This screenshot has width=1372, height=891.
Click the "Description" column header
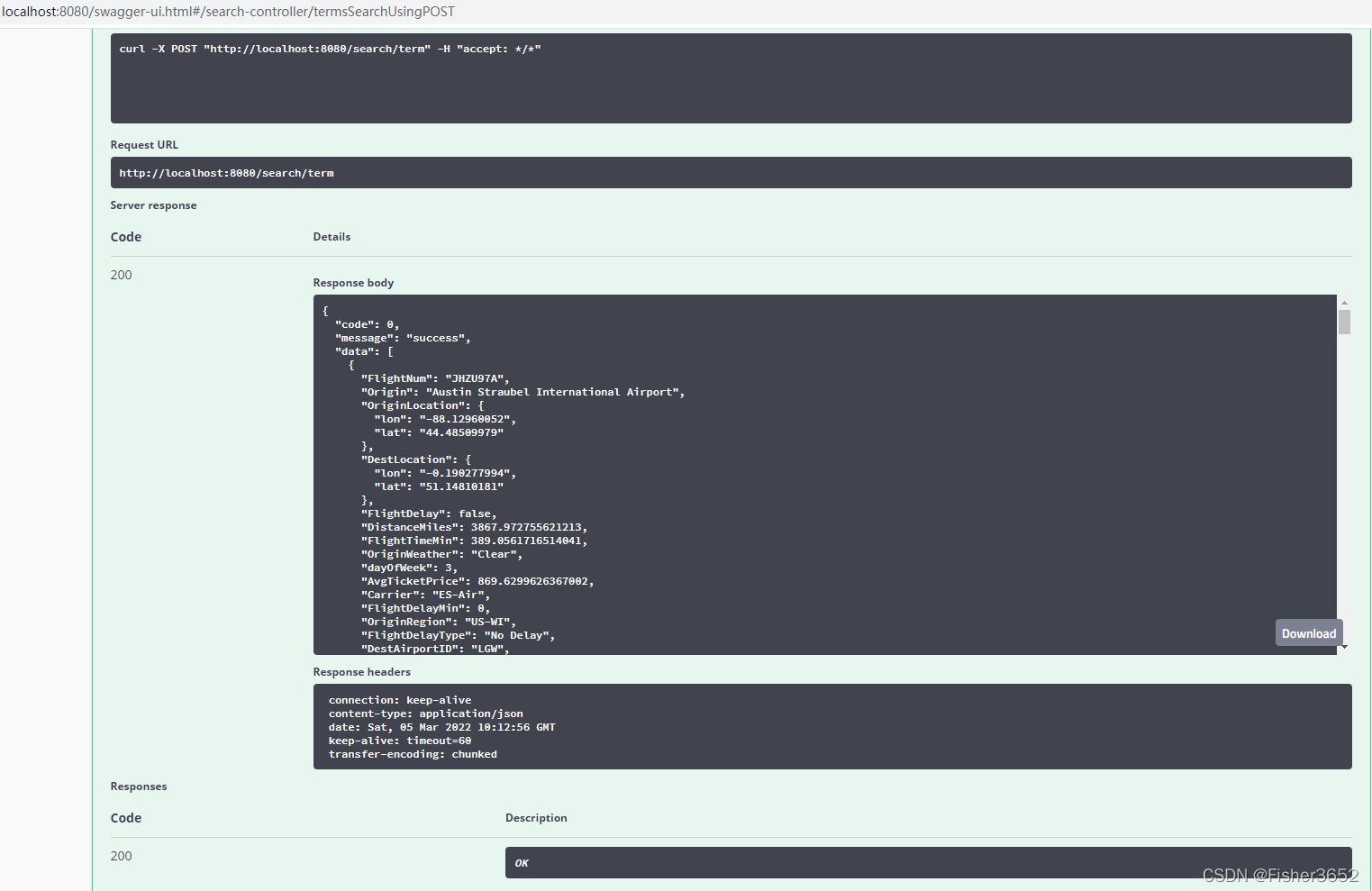coord(536,818)
